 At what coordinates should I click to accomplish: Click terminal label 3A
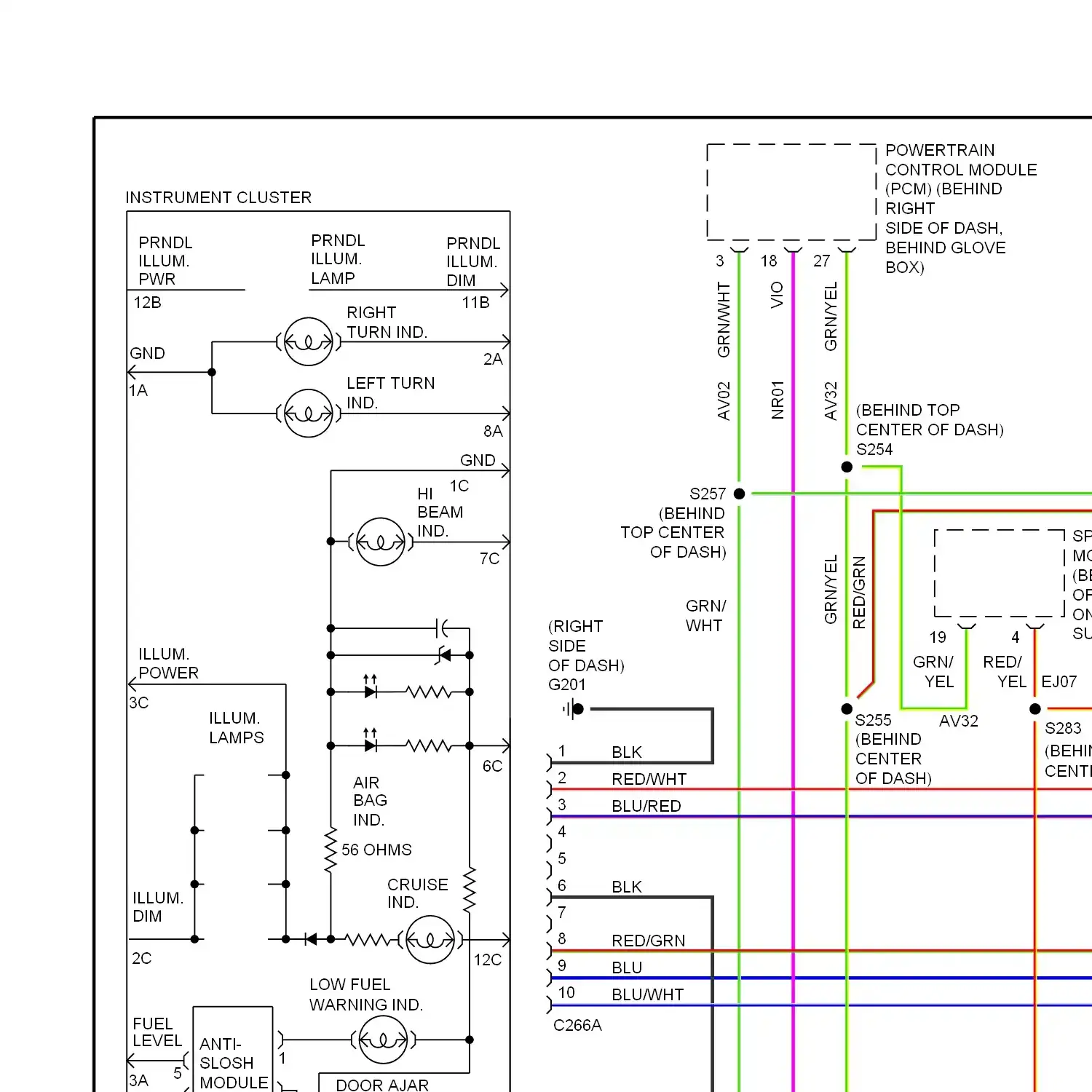tap(138, 1080)
